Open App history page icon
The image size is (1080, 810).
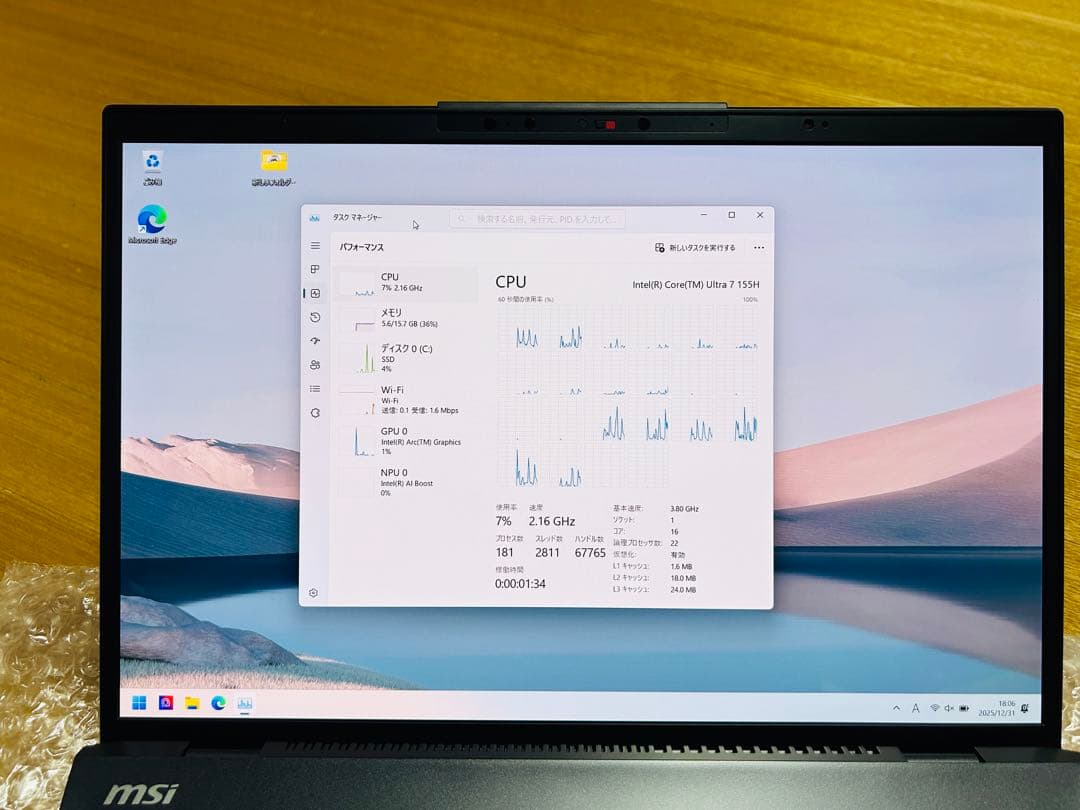tap(315, 317)
